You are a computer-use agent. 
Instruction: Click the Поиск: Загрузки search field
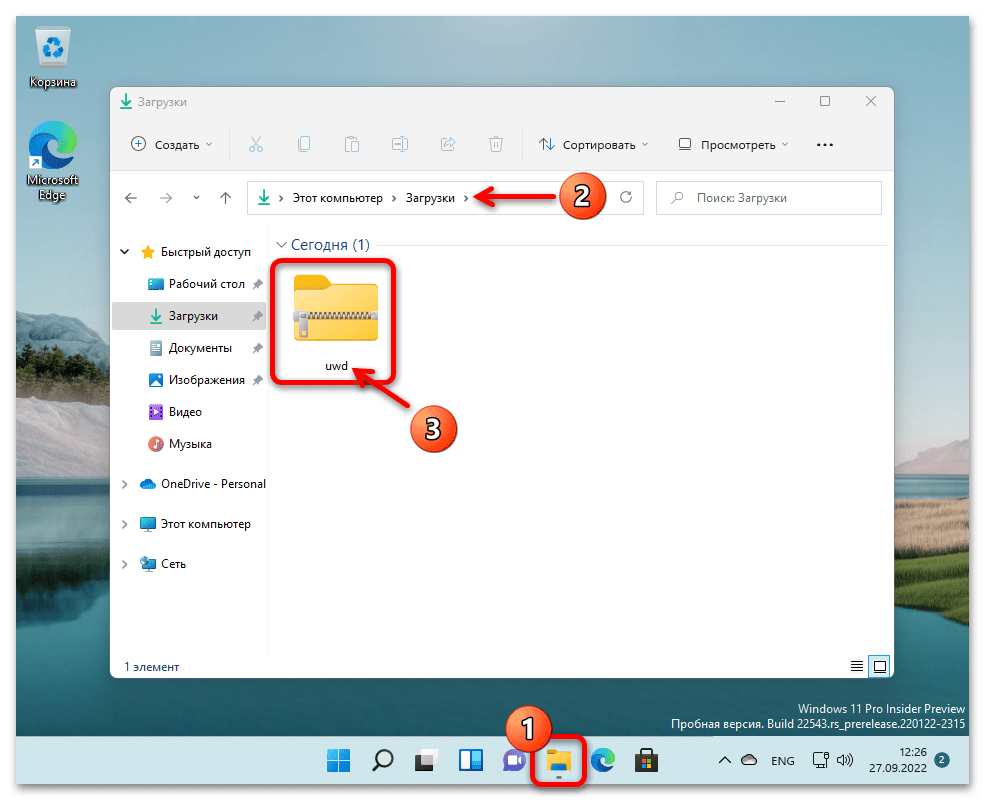click(x=769, y=198)
